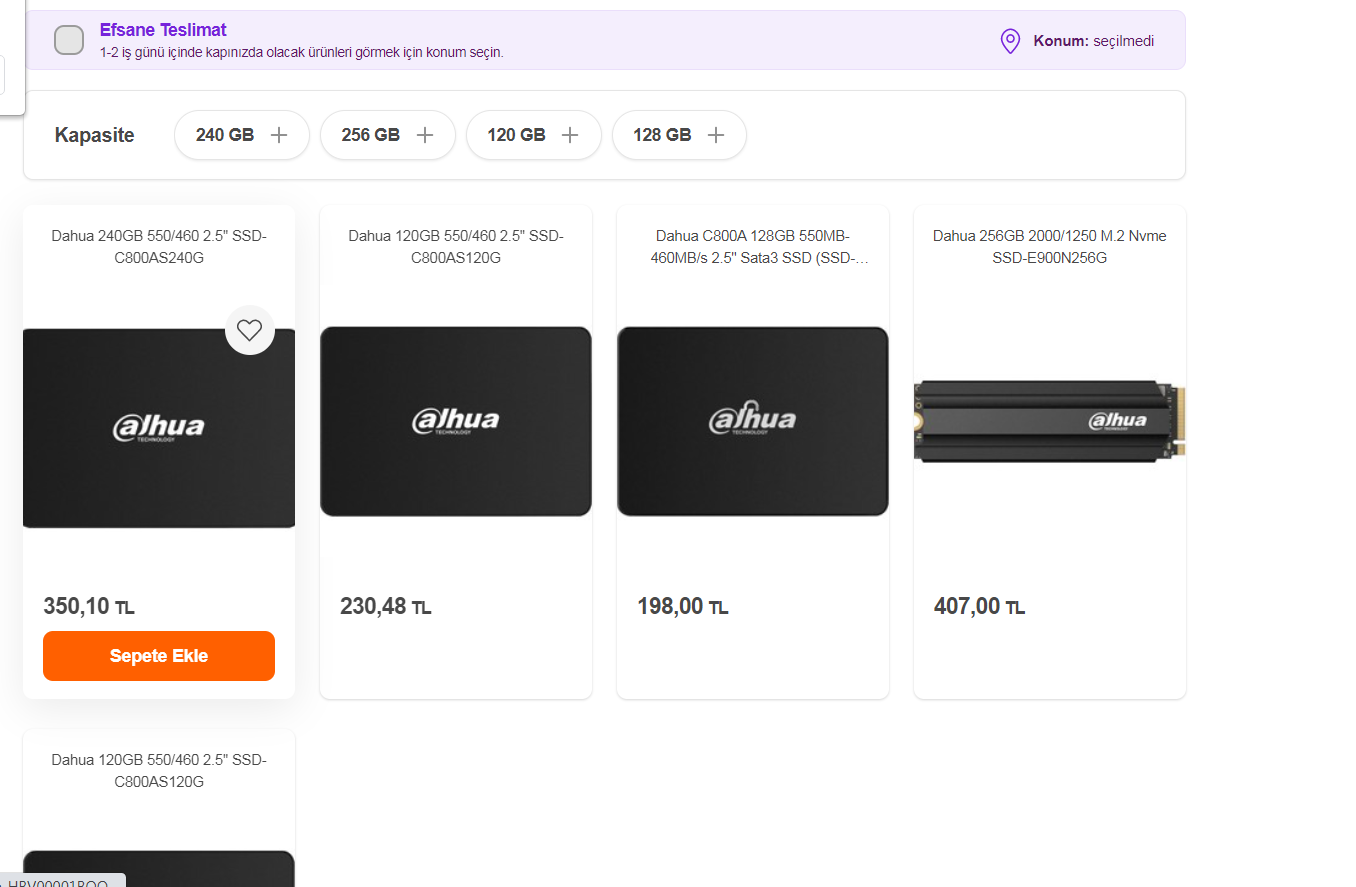The width and height of the screenshot is (1356, 887).
Task: Click the 230,48 TL price
Action: pos(386,606)
